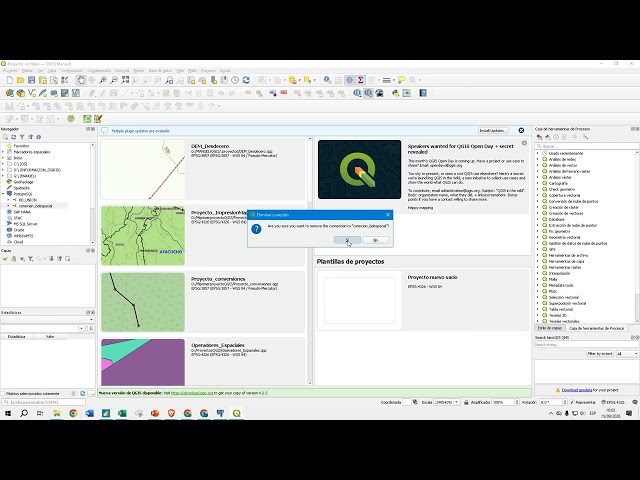Switch to the Estilo de capas tab
640x480 pixels.
point(549,328)
